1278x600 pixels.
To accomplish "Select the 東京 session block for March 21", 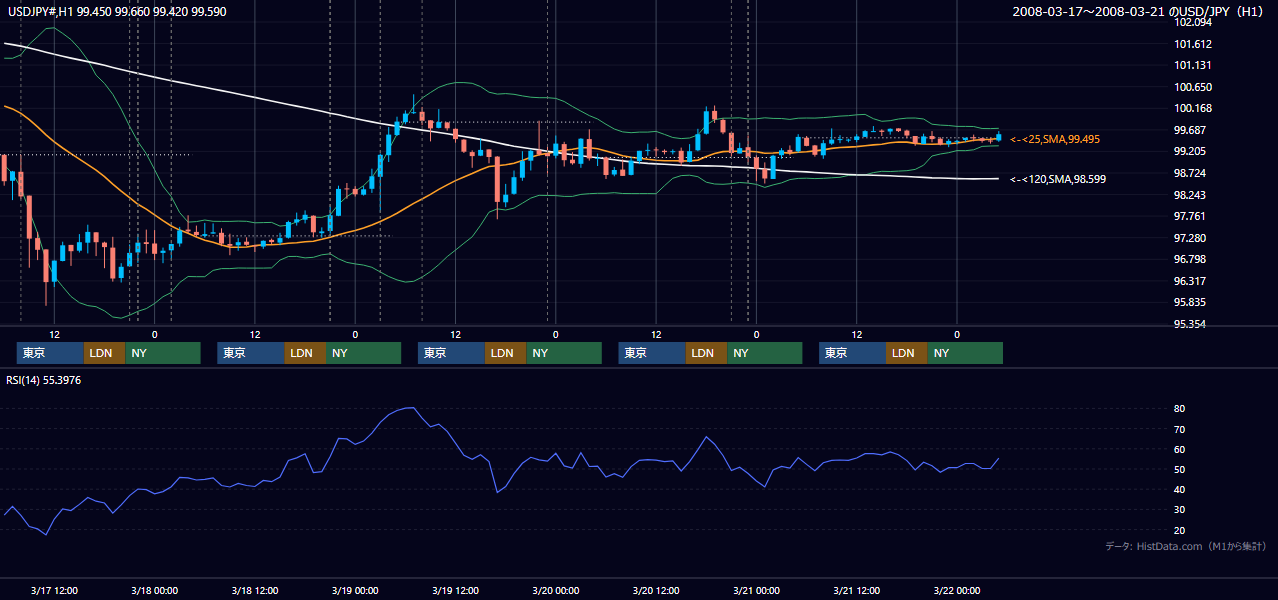I will point(852,353).
